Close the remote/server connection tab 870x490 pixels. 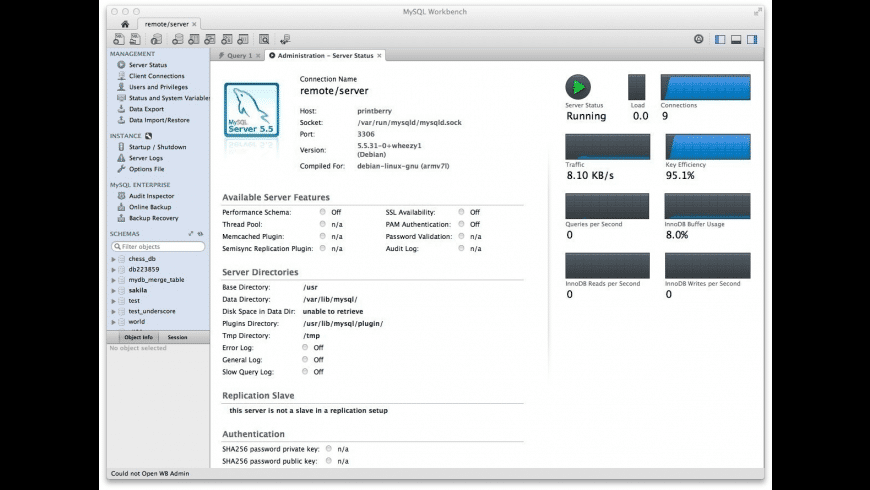pos(194,24)
